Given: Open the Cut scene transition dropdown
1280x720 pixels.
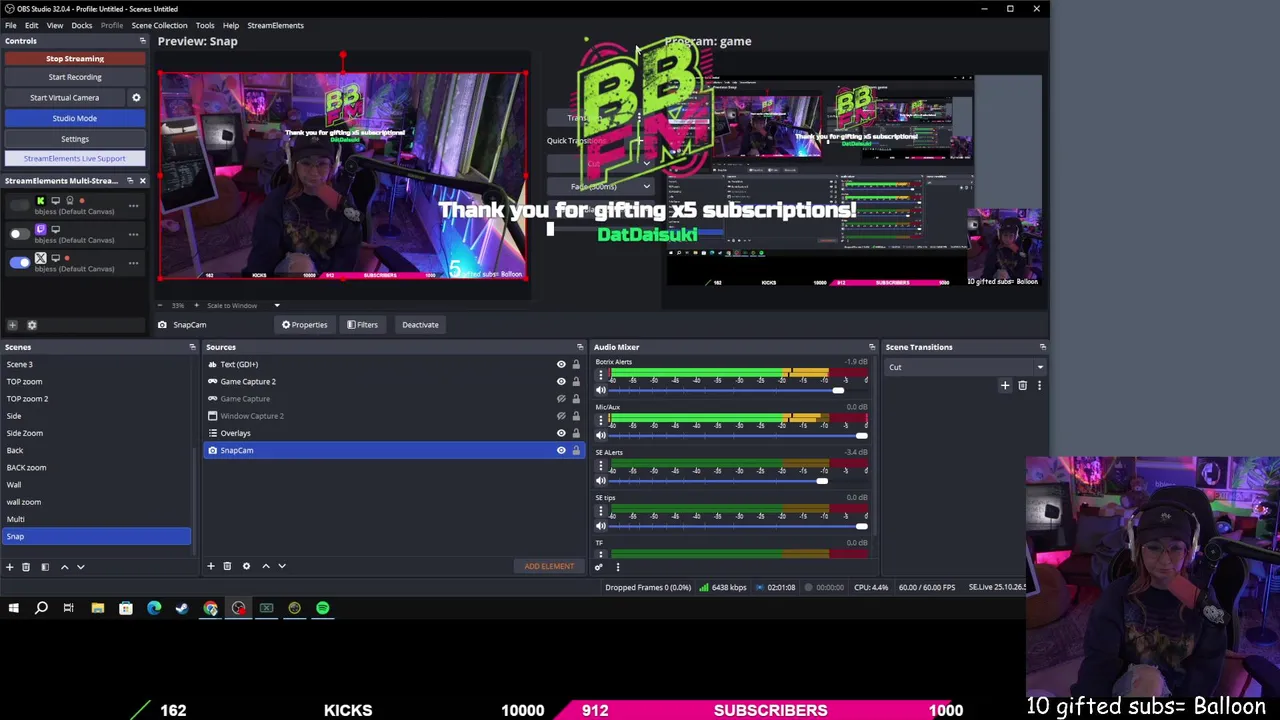Looking at the screenshot, I should [x=966, y=367].
